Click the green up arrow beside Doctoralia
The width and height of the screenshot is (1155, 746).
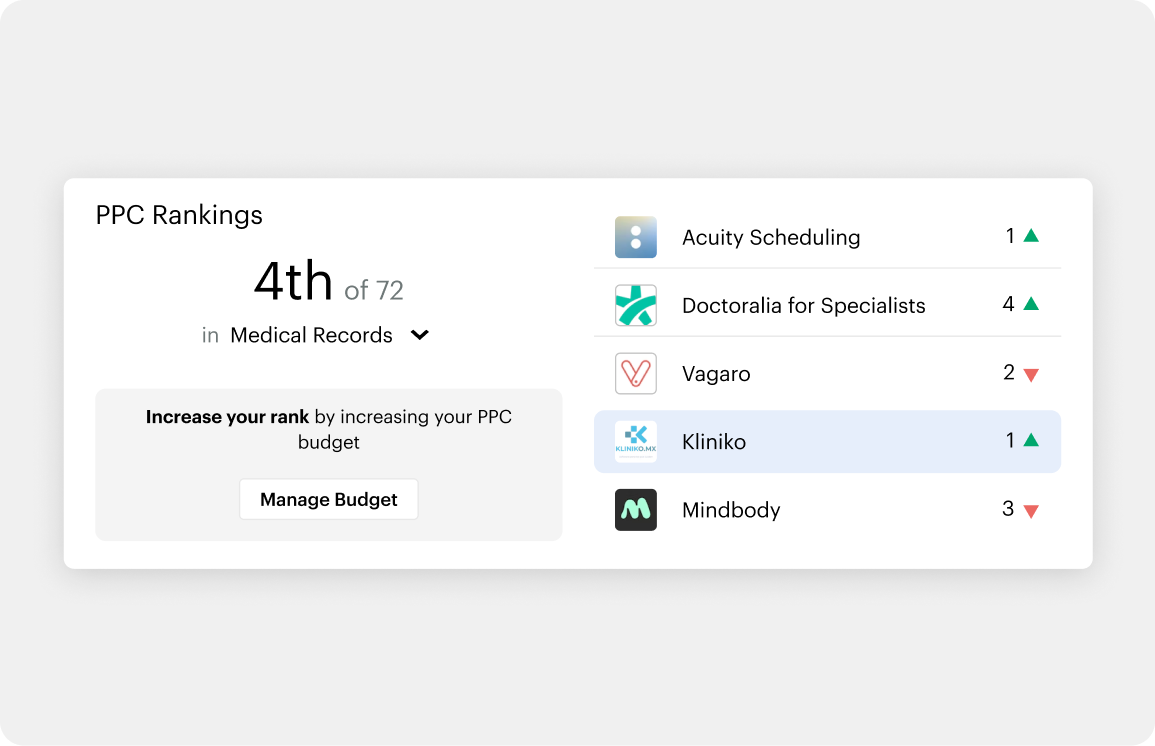point(1031,303)
